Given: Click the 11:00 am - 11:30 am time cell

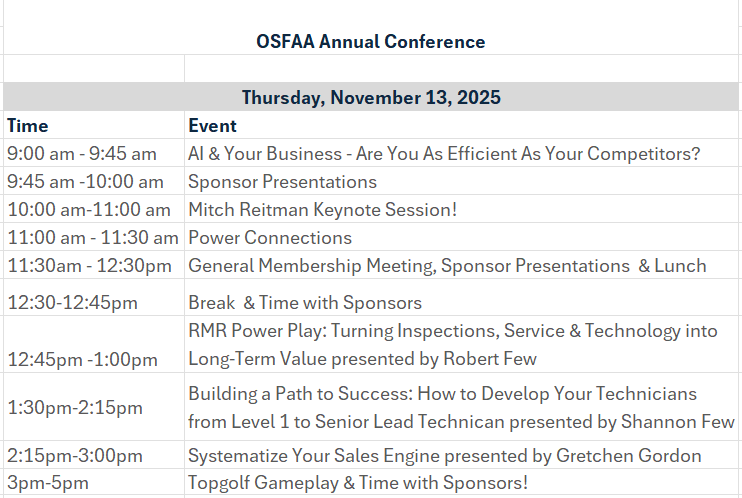Looking at the screenshot, I should (x=93, y=238).
